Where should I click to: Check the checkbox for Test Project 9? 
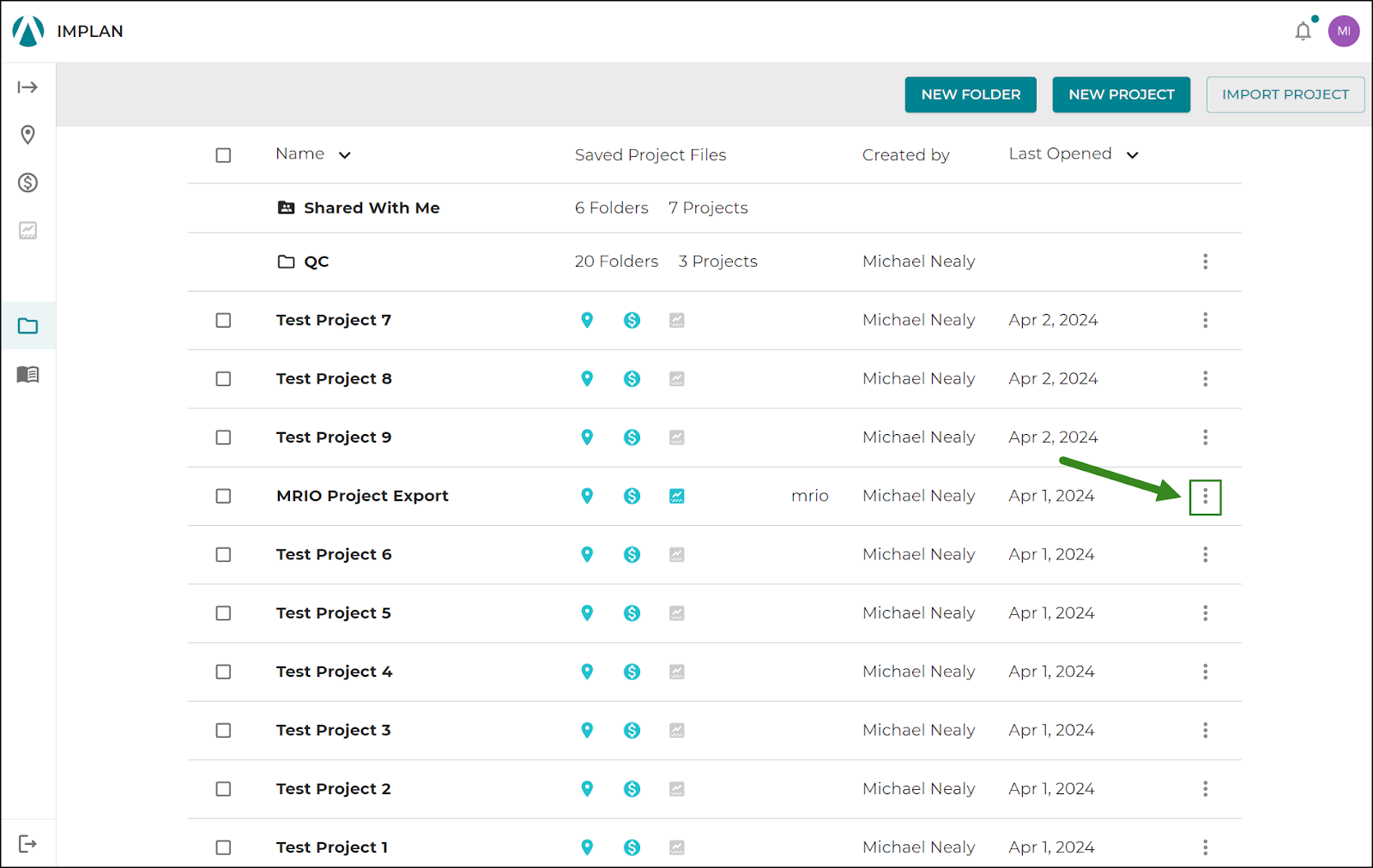point(223,437)
